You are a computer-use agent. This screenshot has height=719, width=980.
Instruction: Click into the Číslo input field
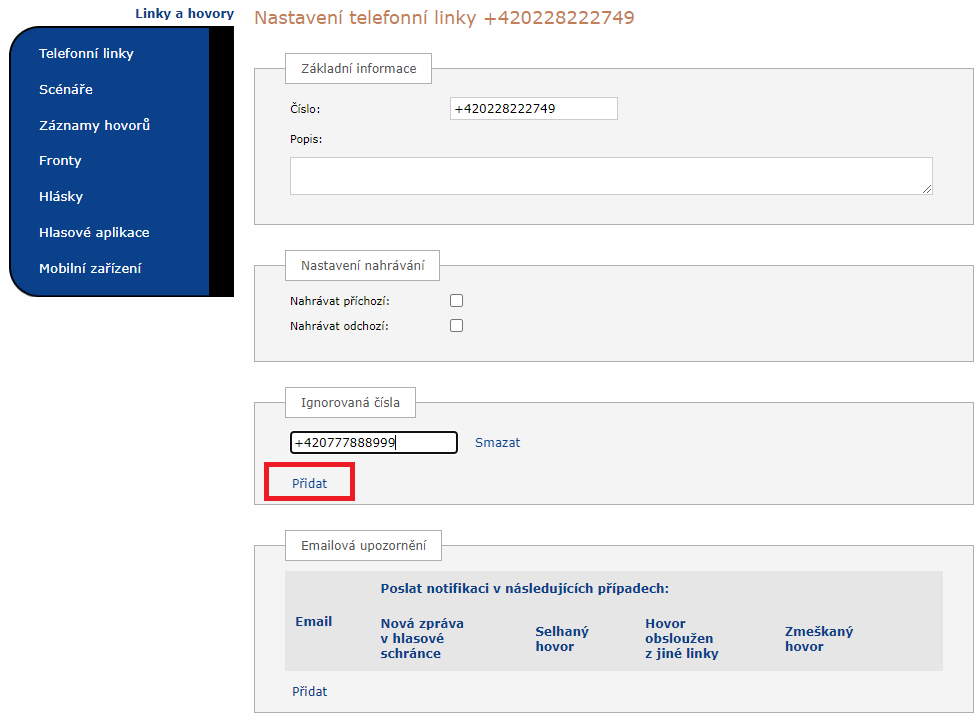pyautogui.click(x=533, y=108)
